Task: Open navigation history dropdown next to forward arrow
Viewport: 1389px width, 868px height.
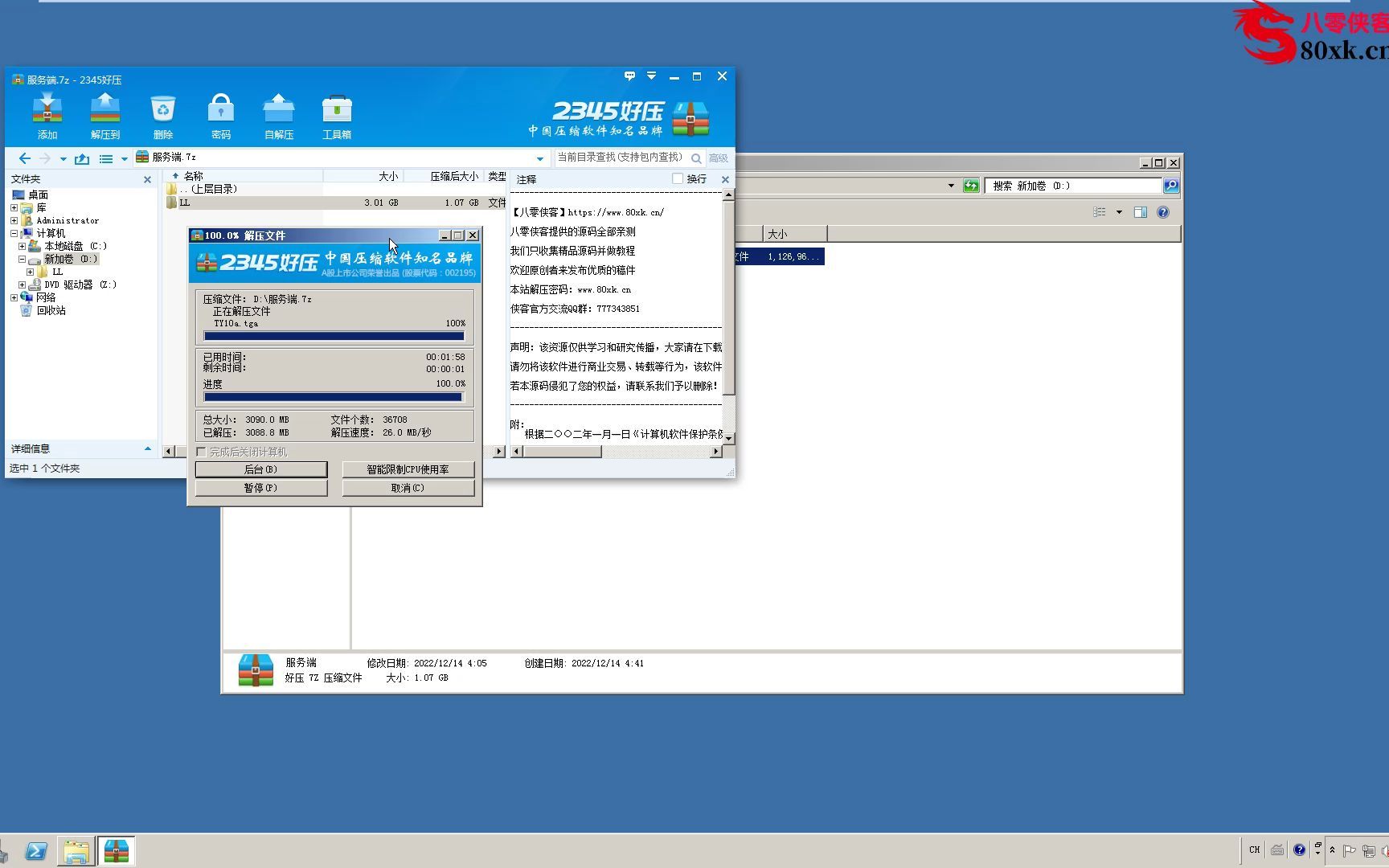Action: (x=64, y=159)
